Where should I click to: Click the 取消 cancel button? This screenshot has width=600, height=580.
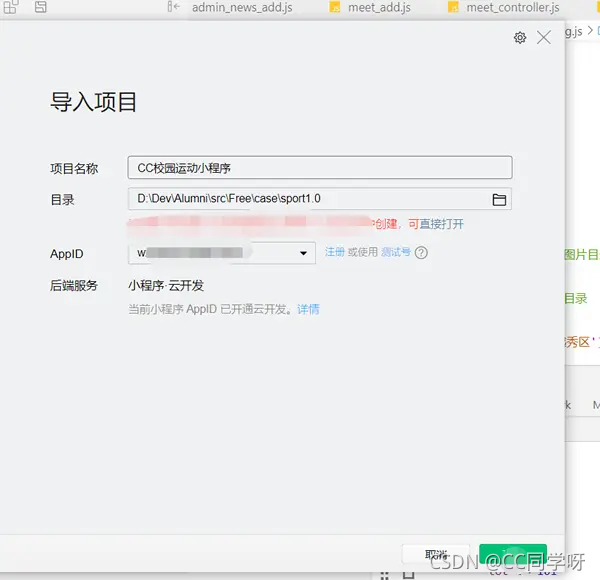click(436, 554)
